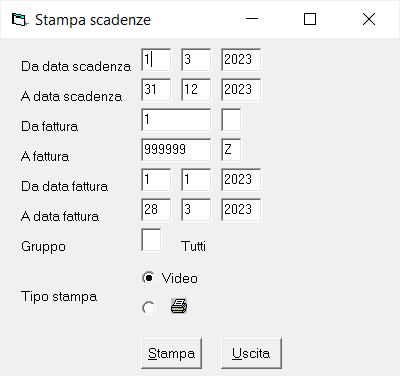Focus the Da data fattura day field
400x376 pixels.
156,180
